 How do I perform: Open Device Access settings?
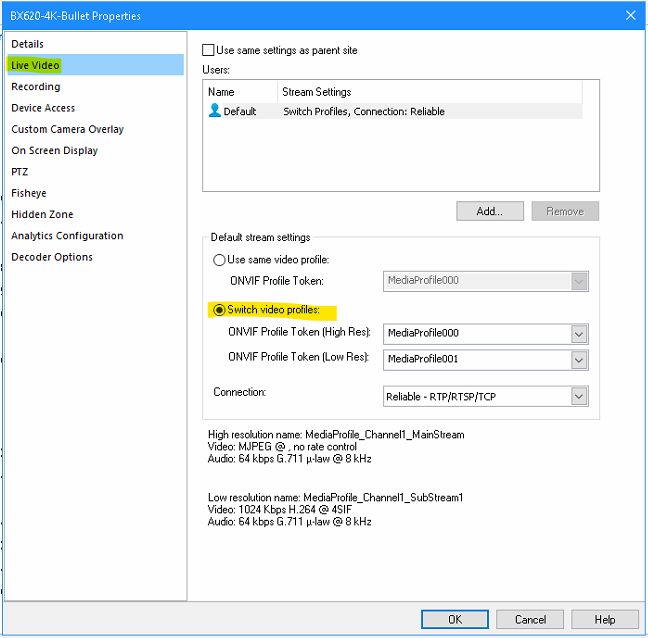(x=43, y=108)
